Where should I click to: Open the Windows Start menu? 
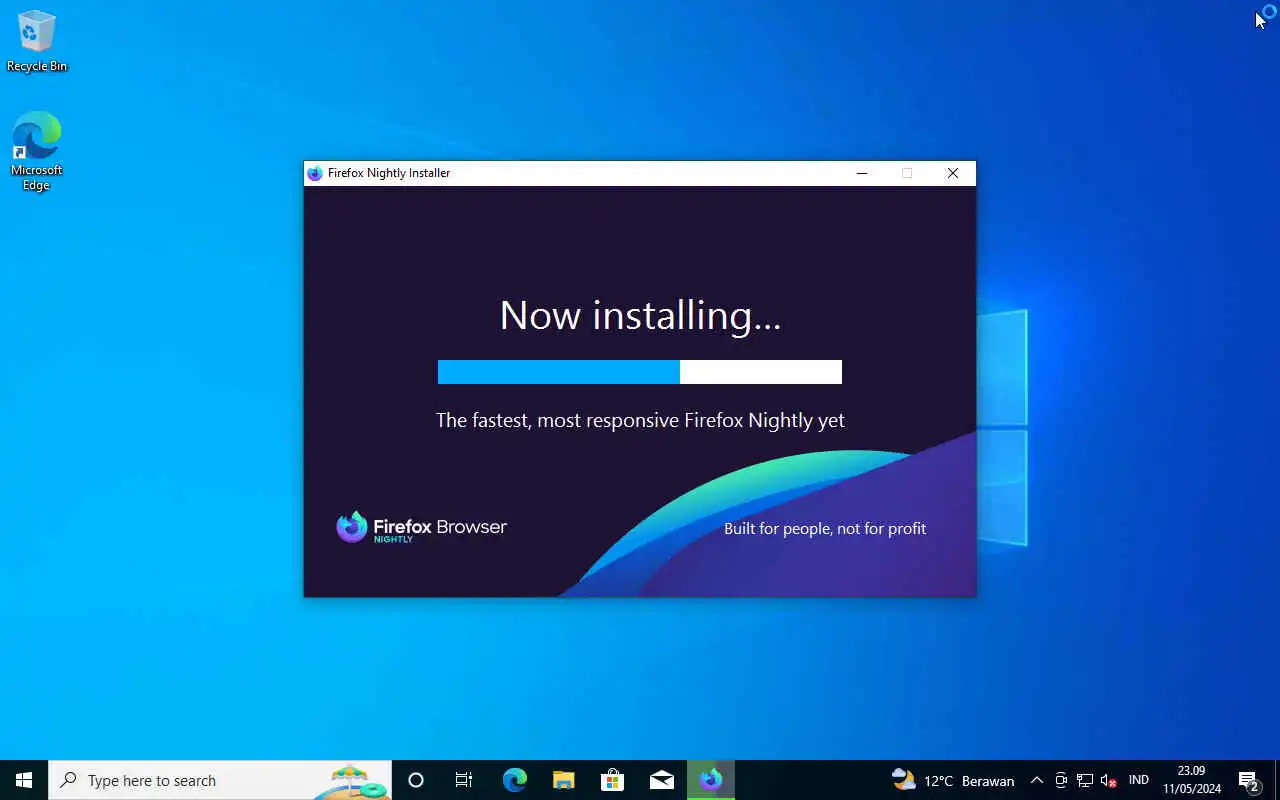pos(24,780)
